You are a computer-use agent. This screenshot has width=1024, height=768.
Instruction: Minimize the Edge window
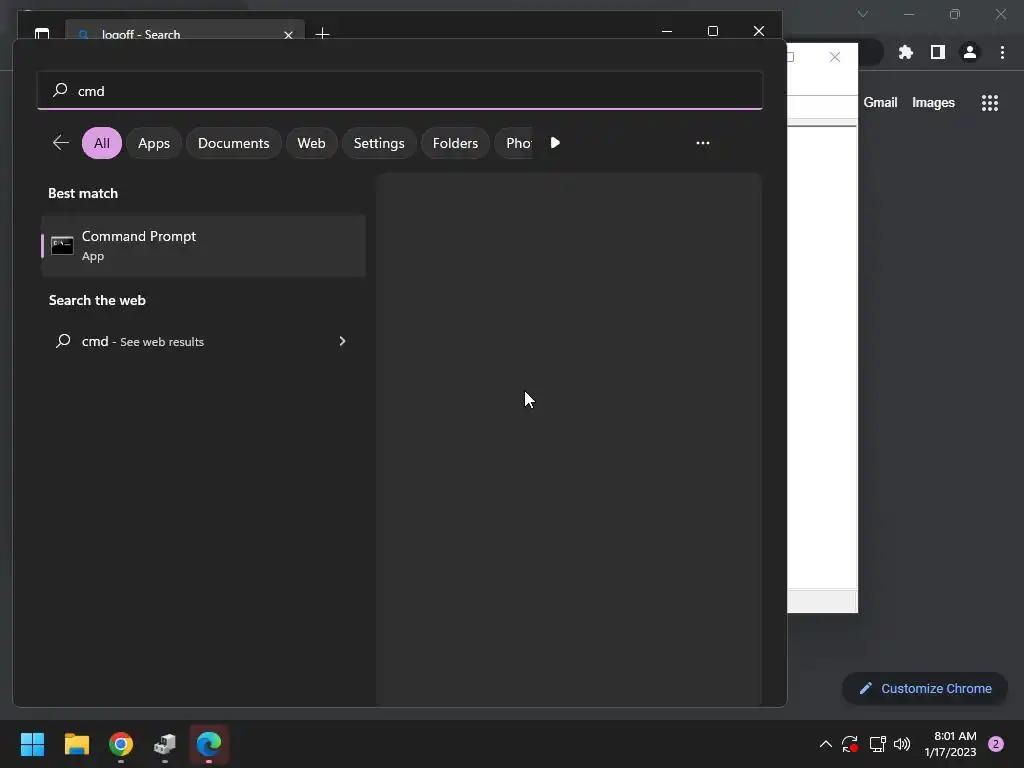coord(667,31)
